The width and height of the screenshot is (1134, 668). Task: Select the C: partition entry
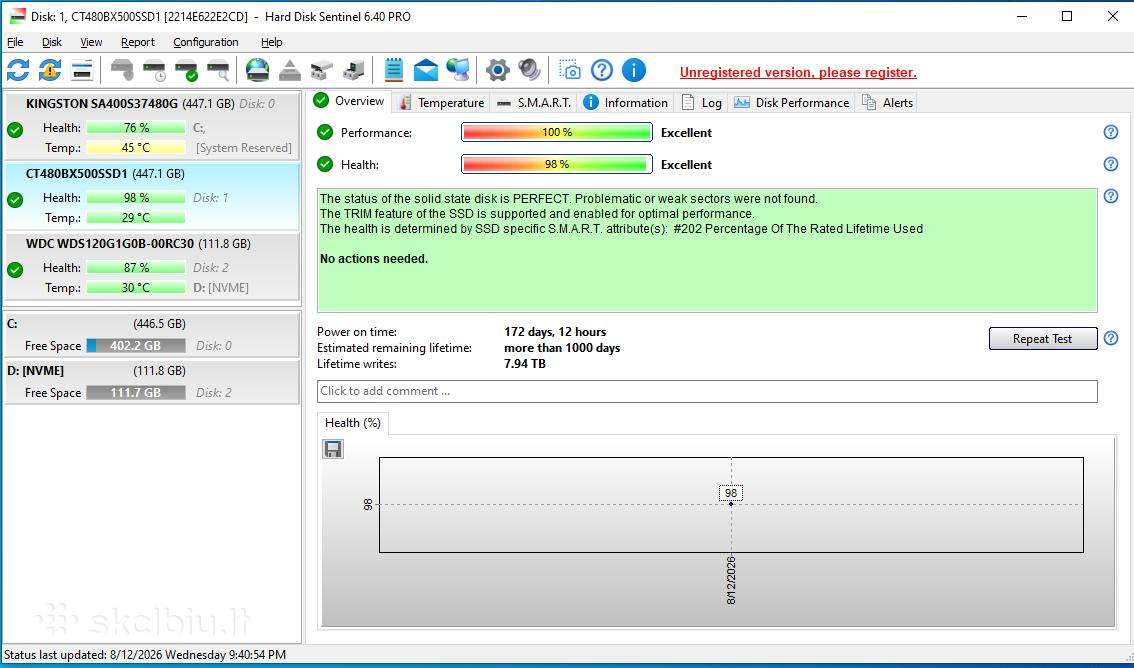152,334
